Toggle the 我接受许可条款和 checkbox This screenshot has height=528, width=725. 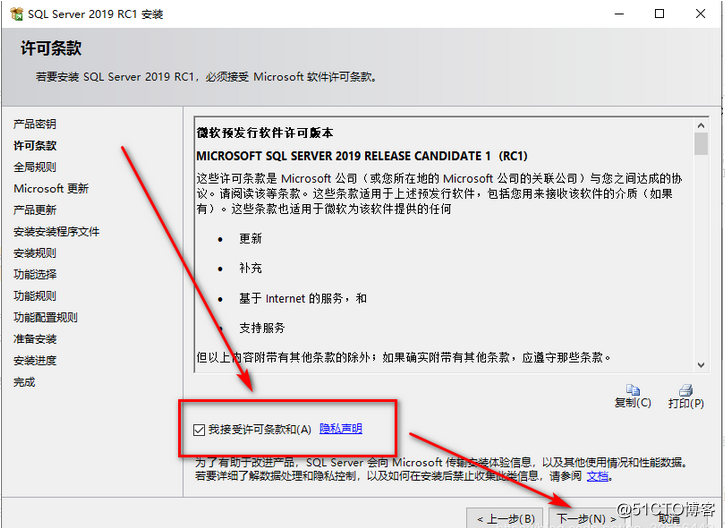pyautogui.click(x=199, y=430)
